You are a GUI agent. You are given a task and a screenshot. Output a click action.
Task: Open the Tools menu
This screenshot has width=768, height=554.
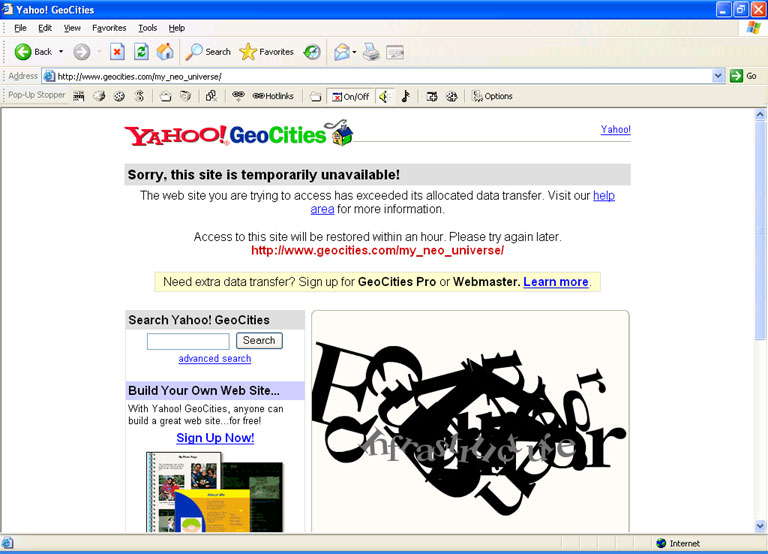(x=147, y=28)
